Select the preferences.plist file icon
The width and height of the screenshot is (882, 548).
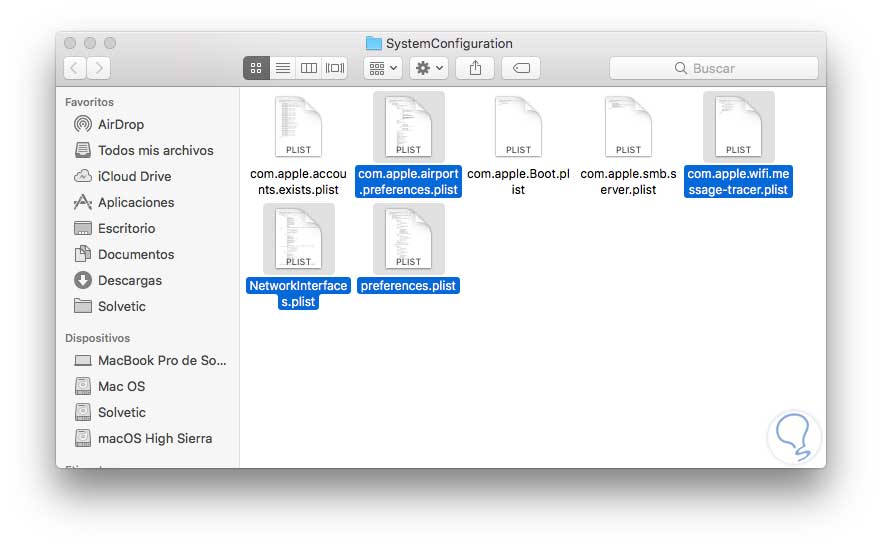point(408,239)
